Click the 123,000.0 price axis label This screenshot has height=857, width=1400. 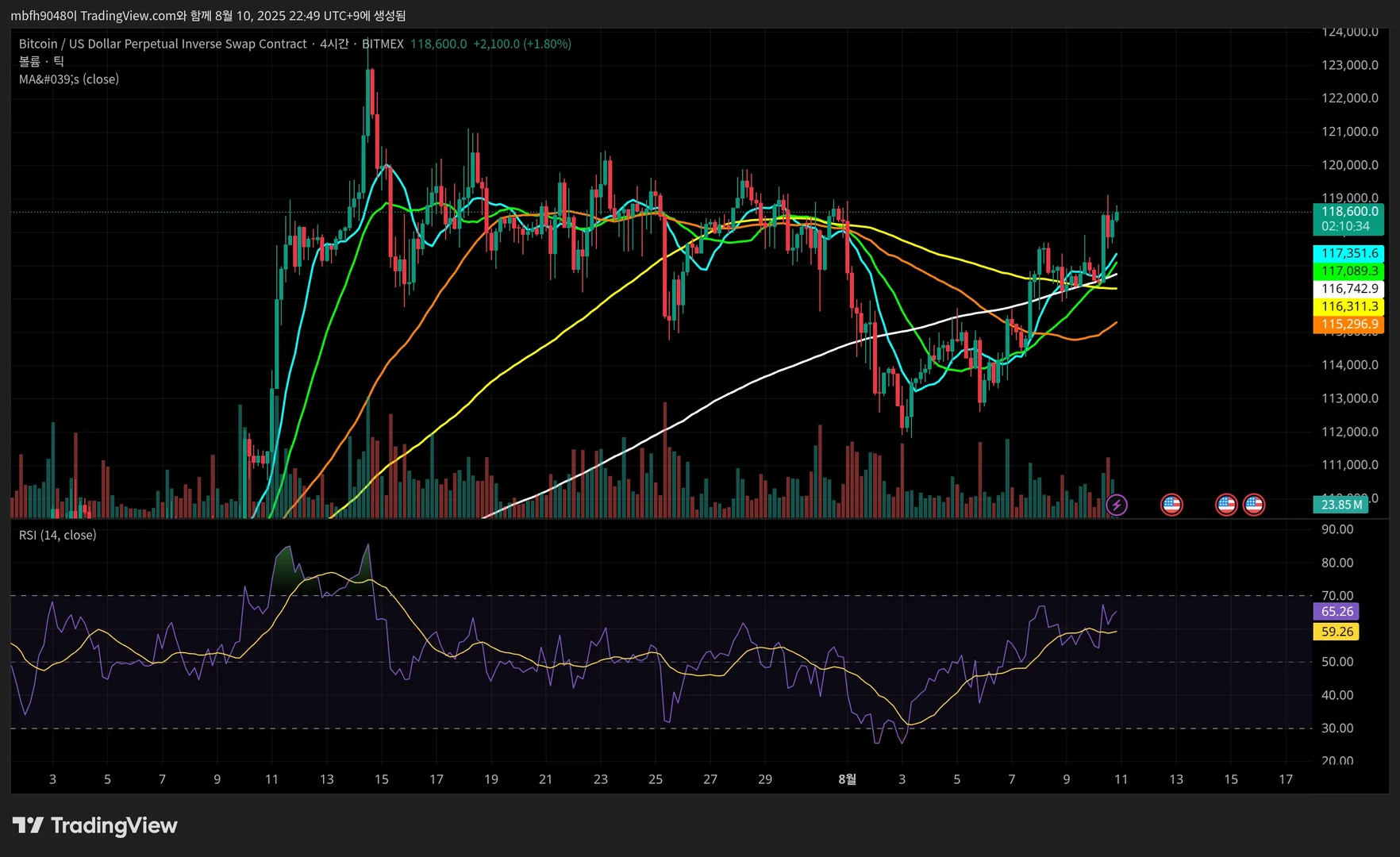point(1350,65)
